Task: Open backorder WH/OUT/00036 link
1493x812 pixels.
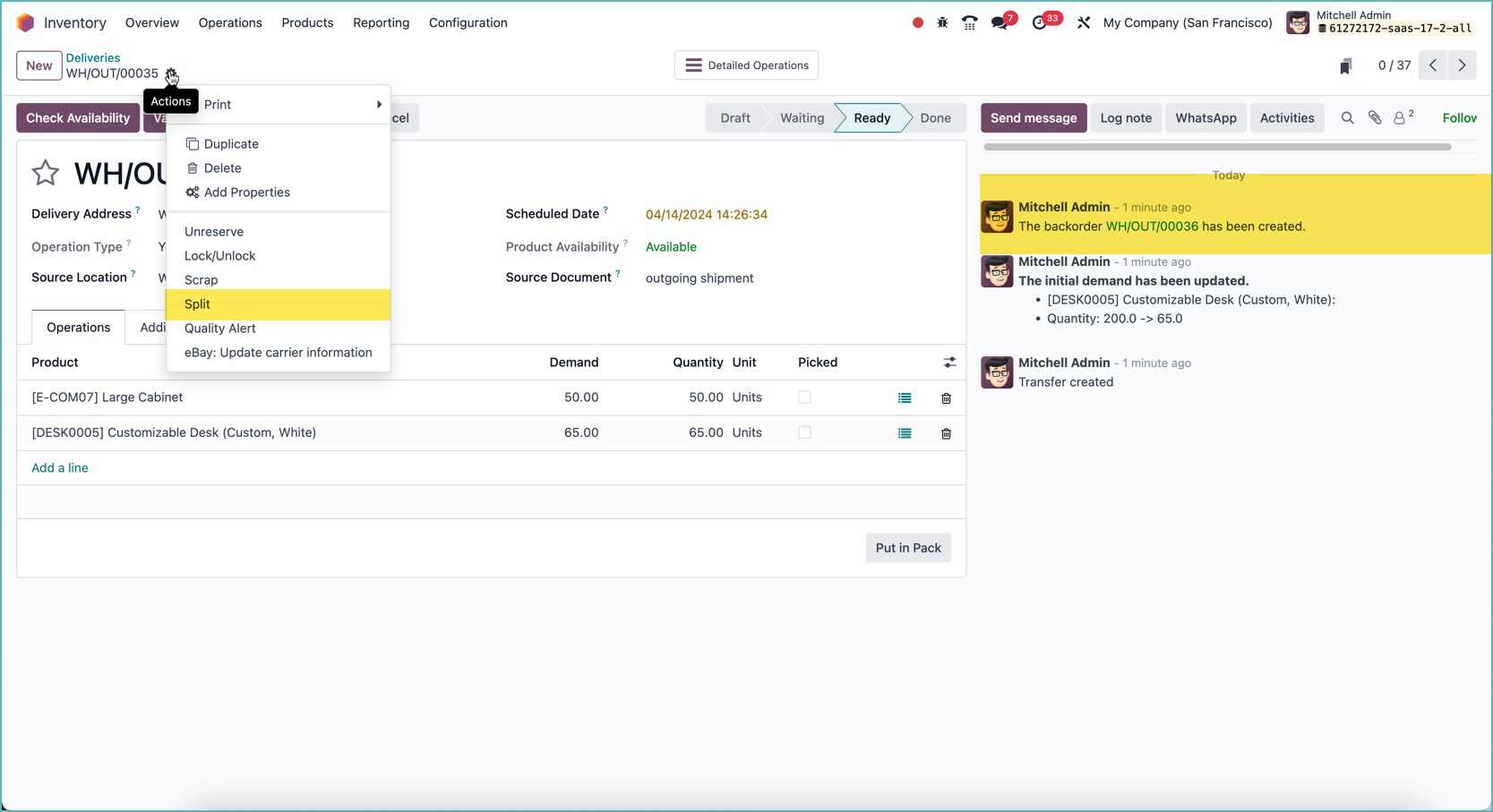Action: [x=1152, y=227]
